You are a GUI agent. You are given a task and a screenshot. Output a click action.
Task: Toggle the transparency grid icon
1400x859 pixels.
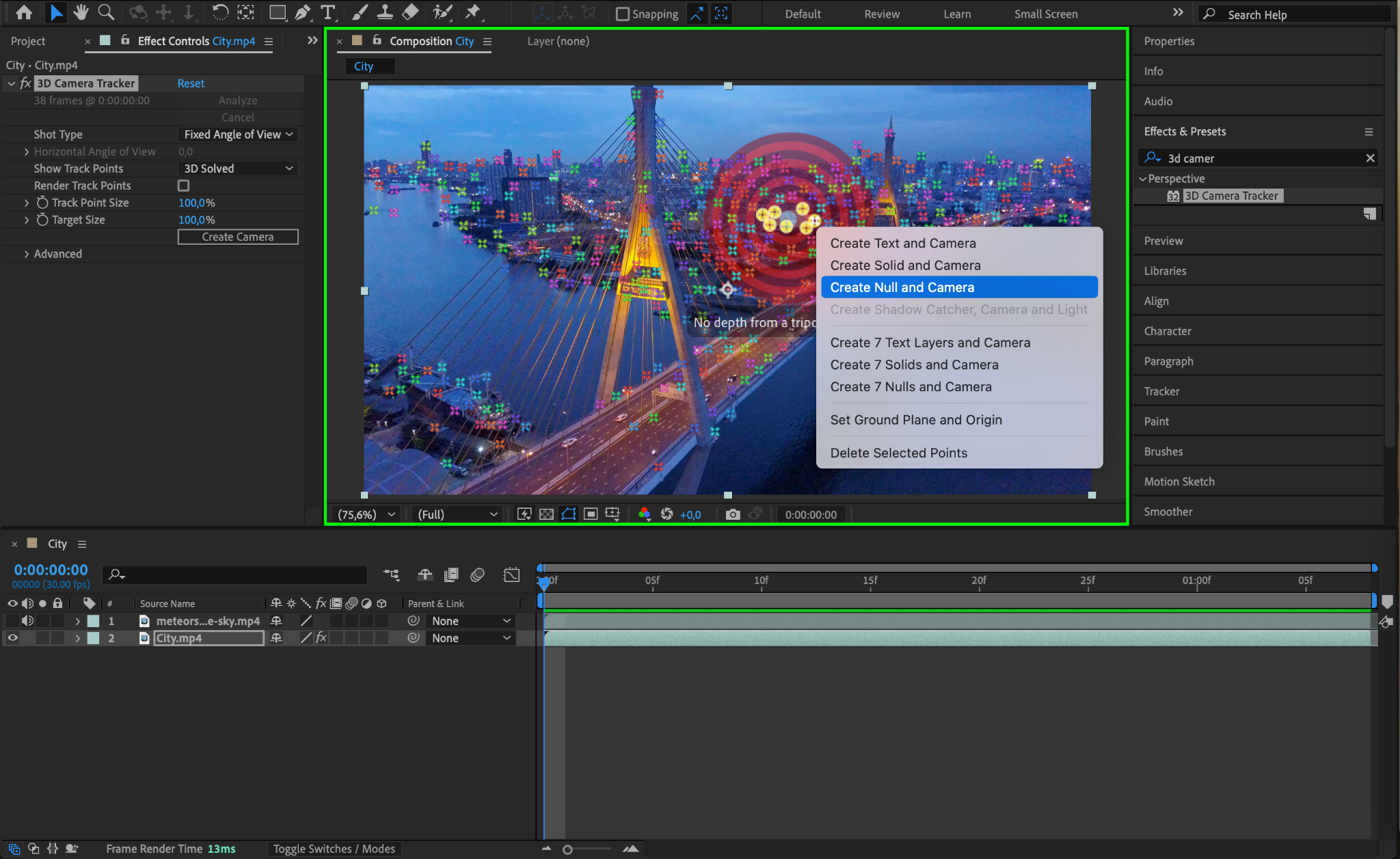tap(546, 514)
